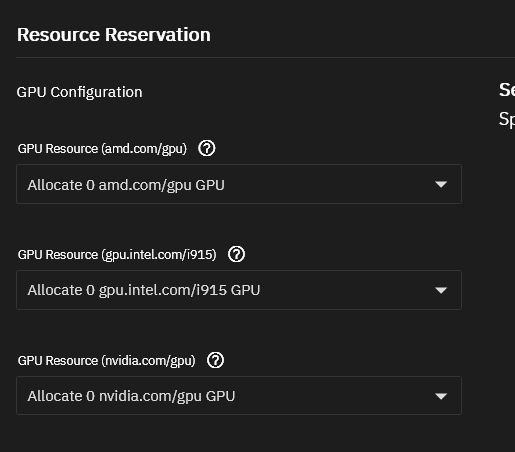
Task: Click the 'GPU Resource (nvidia.com/gpu)' label
Action: point(107,361)
